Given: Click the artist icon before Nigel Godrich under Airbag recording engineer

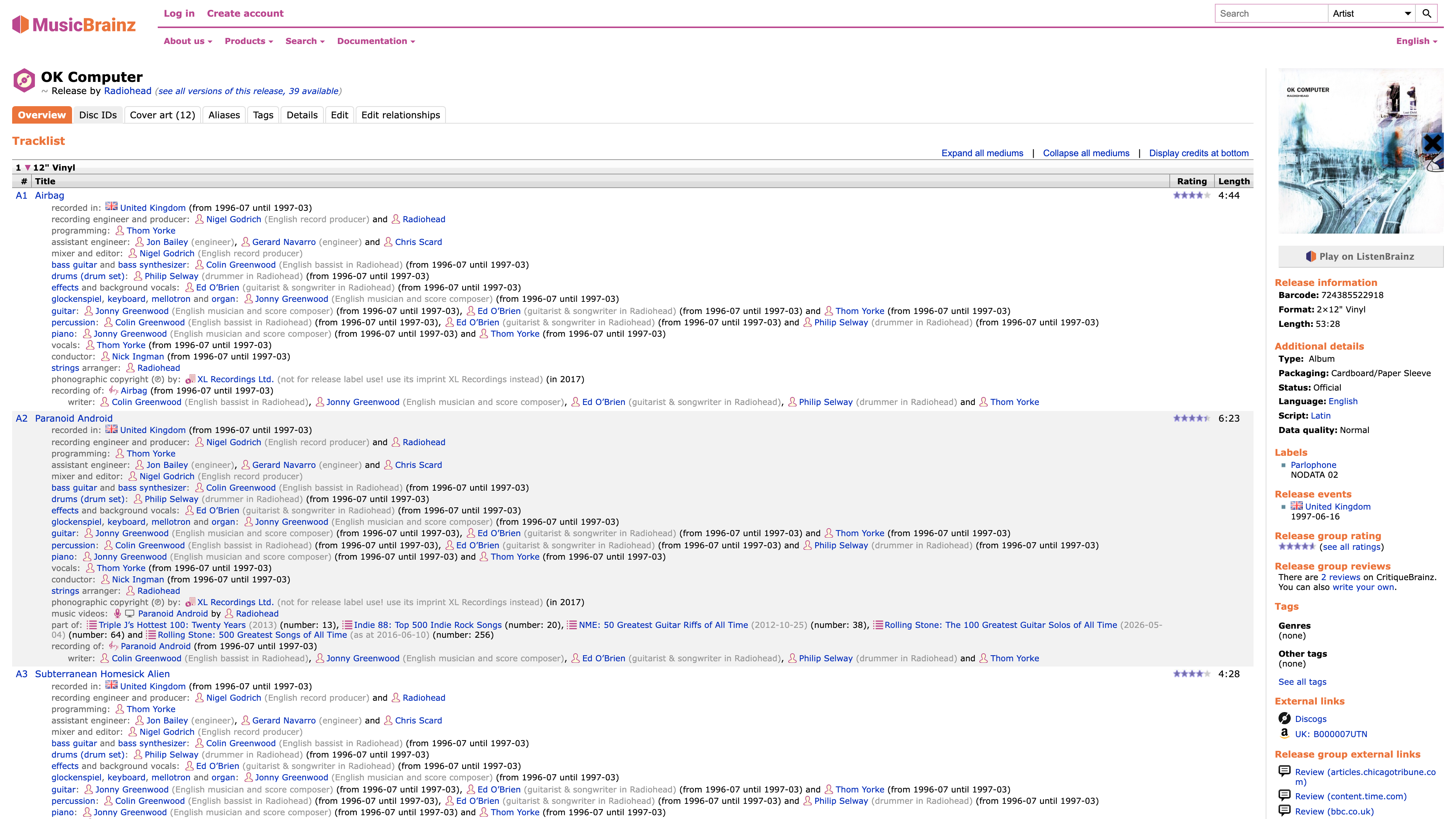Looking at the screenshot, I should [199, 219].
